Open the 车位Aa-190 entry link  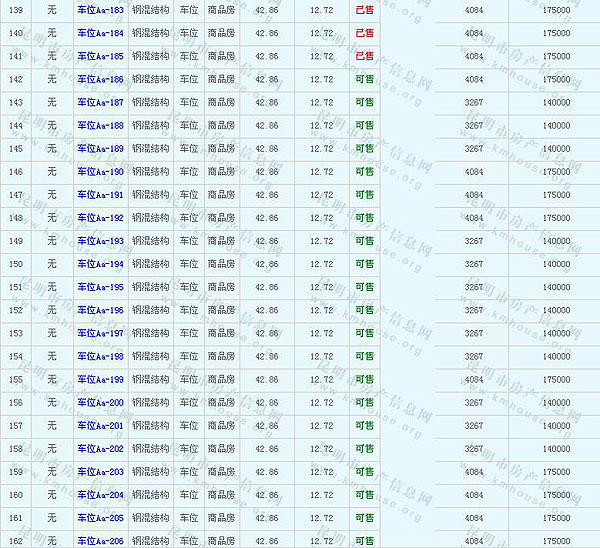pyautogui.click(x=101, y=172)
